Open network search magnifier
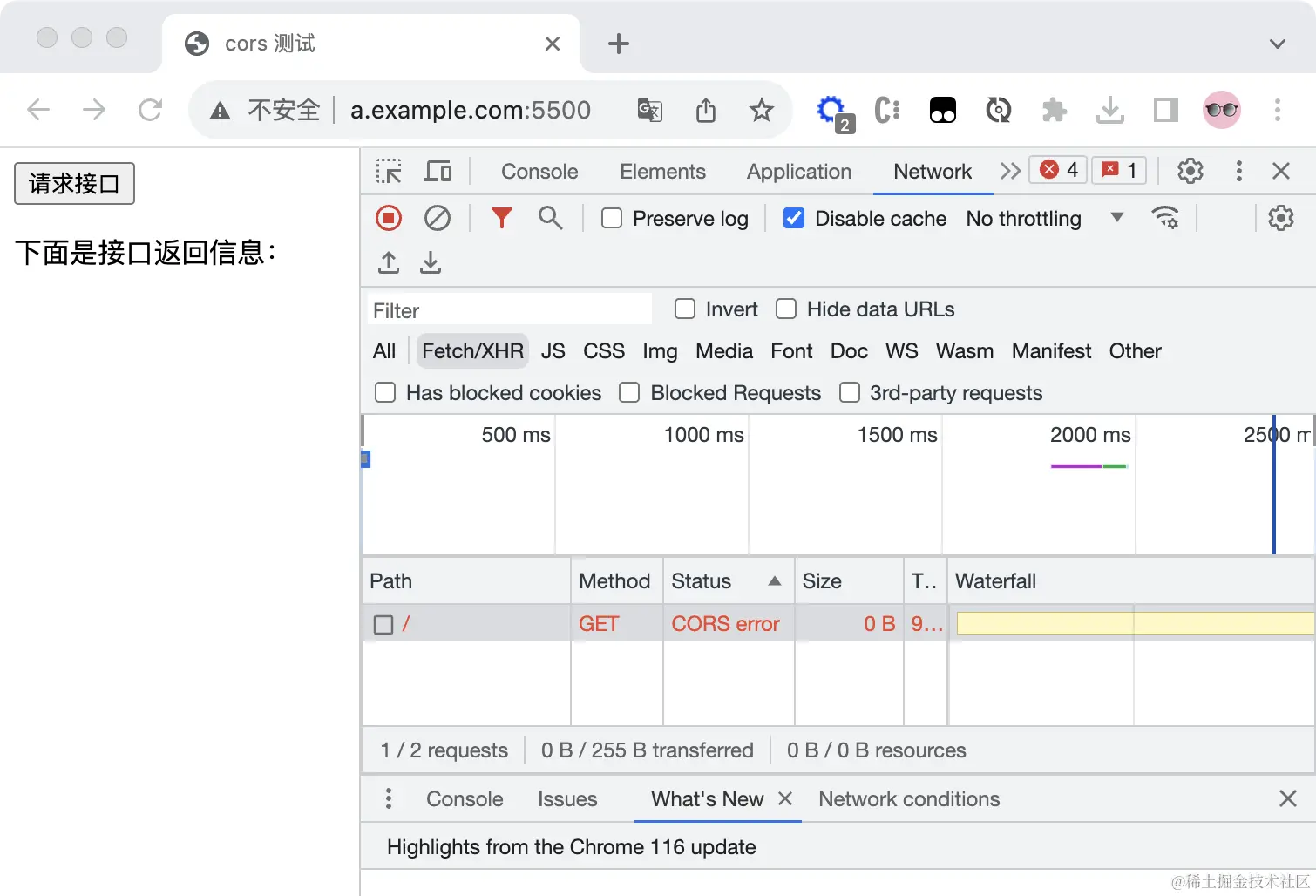Viewport: 1316px width, 896px height. pos(550,218)
